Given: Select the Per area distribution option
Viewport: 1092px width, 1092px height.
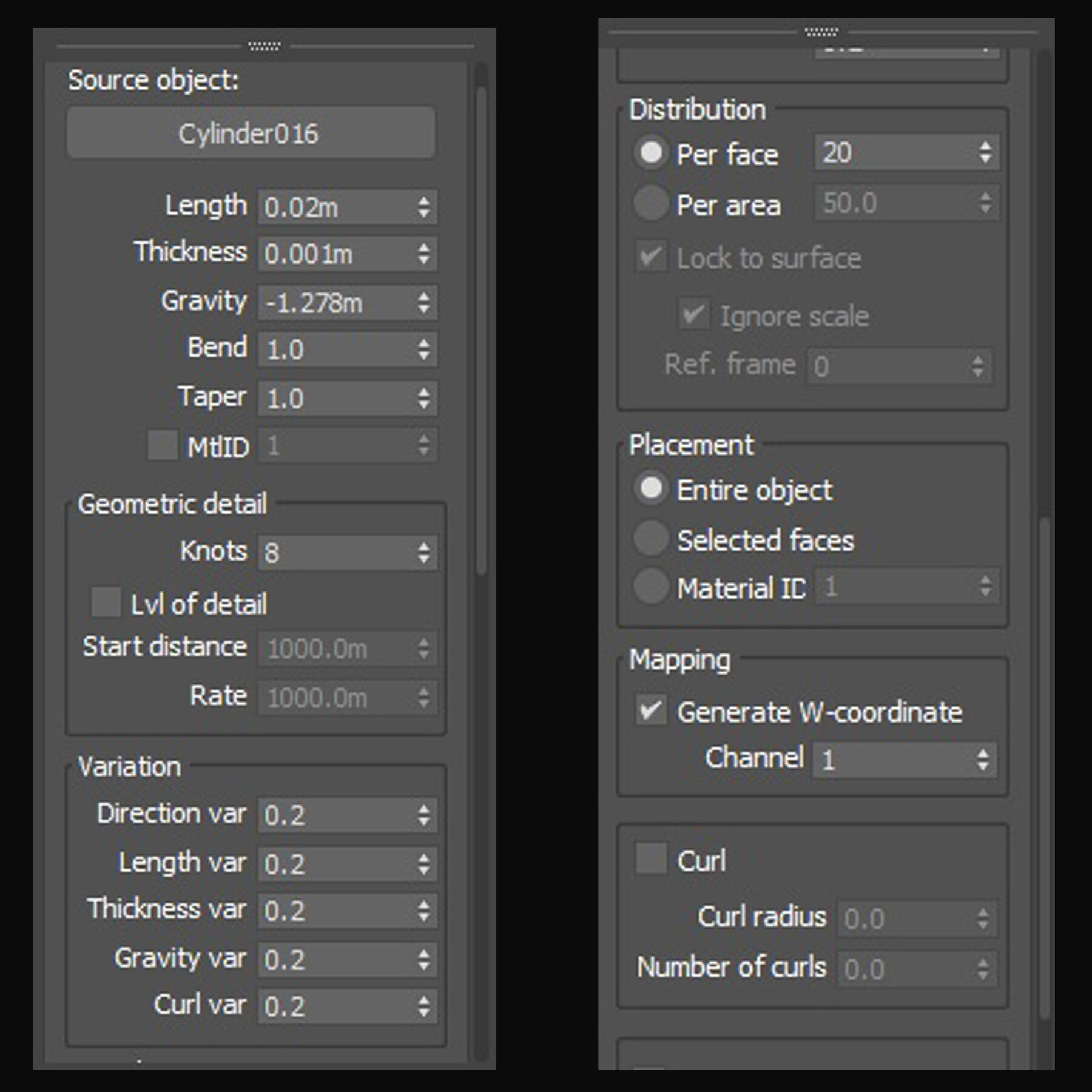Looking at the screenshot, I should click(x=651, y=203).
